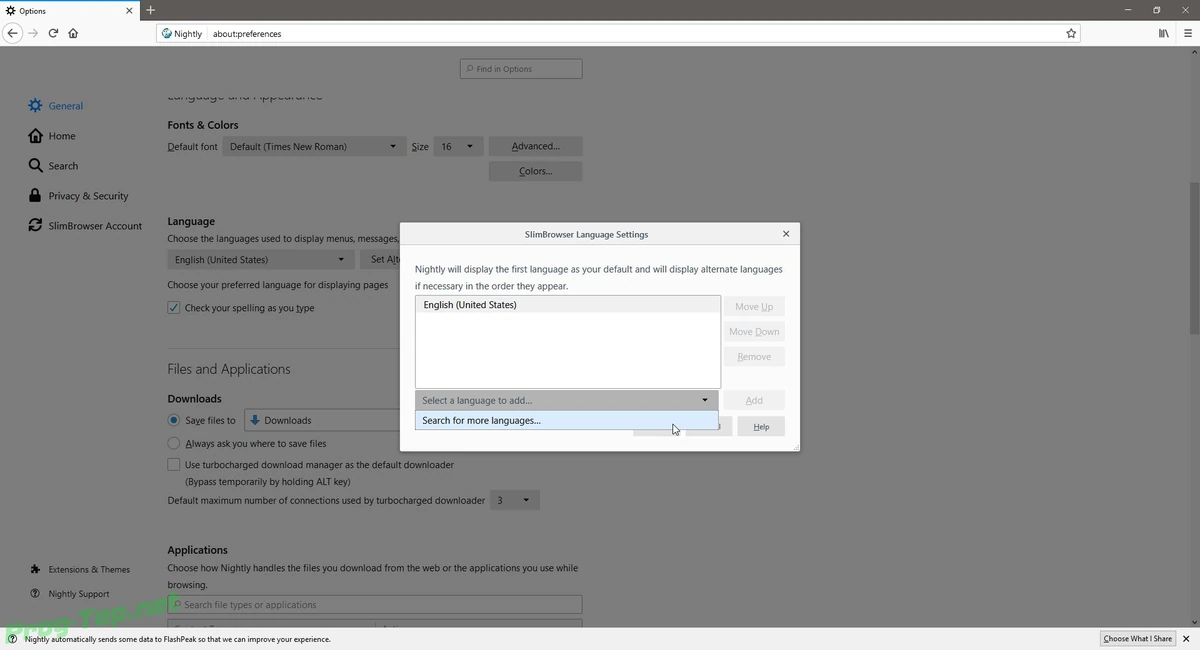
Task: Open Privacy & Security category
Action: pyautogui.click(x=78, y=196)
